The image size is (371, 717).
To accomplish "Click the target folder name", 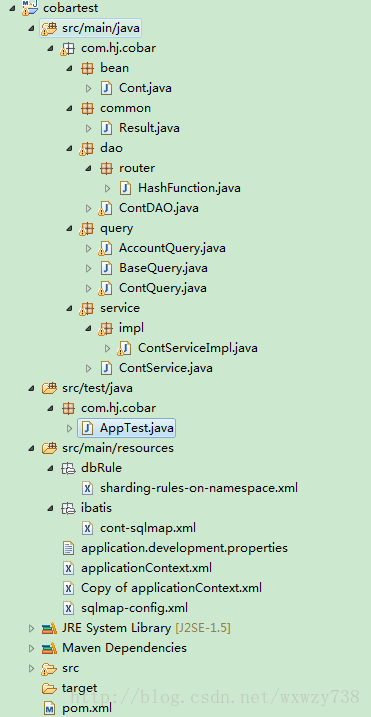I will (79, 688).
